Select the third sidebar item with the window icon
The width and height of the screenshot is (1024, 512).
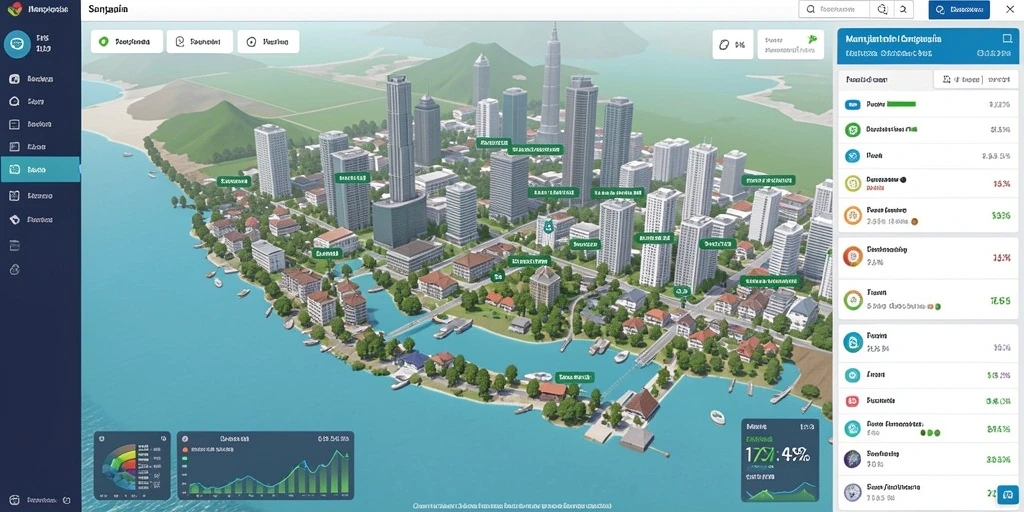(x=39, y=124)
